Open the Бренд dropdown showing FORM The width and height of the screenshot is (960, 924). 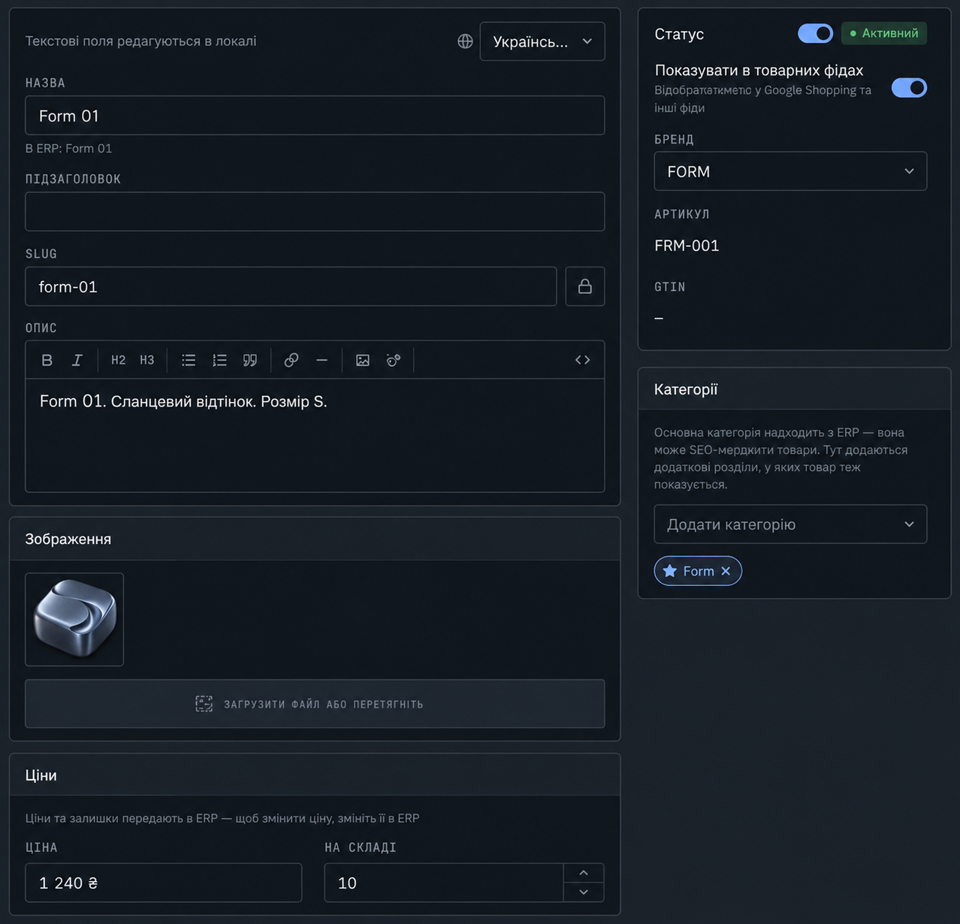(790, 171)
